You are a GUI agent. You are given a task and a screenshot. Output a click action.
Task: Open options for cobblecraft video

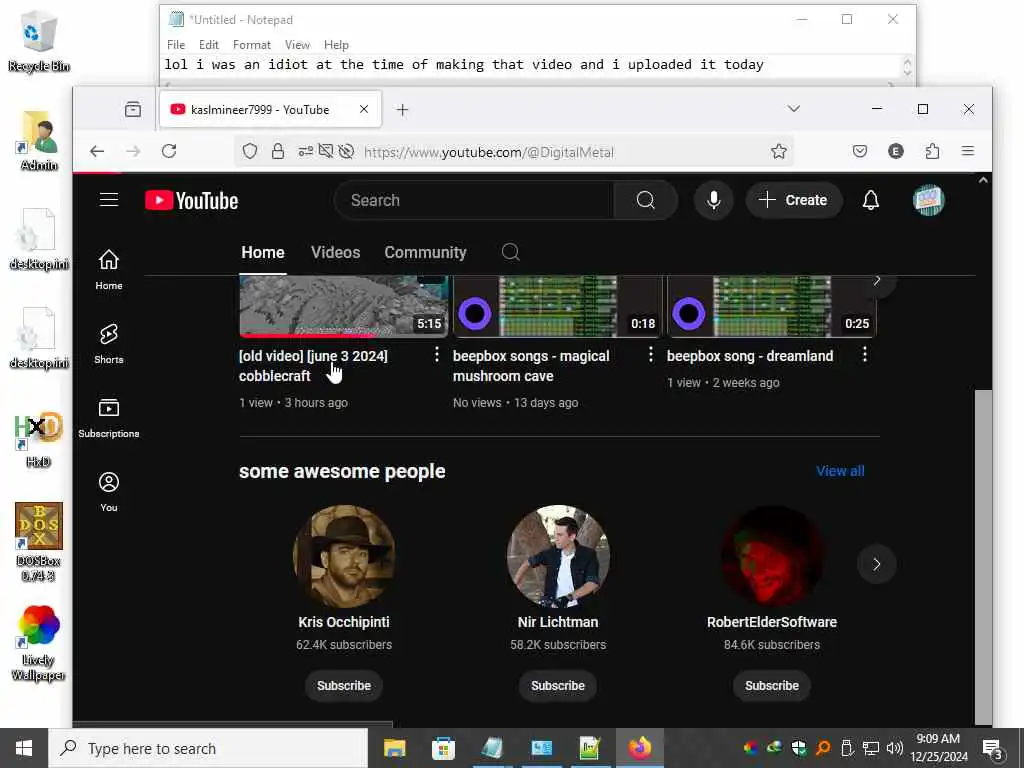[x=436, y=355]
